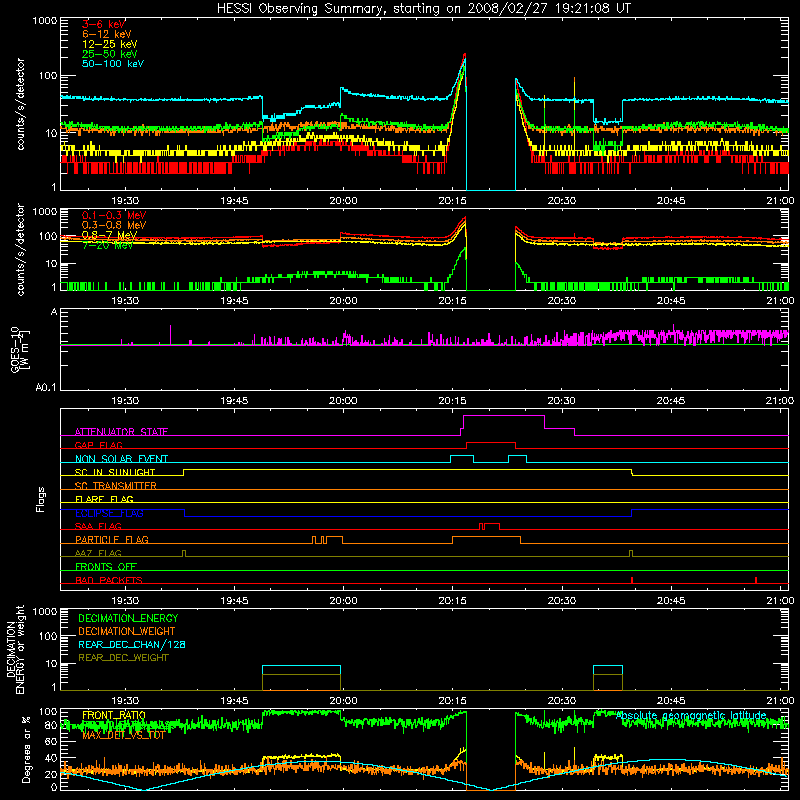Select the 6-12 keV legend label
The height and width of the screenshot is (800, 800).
[107, 34]
